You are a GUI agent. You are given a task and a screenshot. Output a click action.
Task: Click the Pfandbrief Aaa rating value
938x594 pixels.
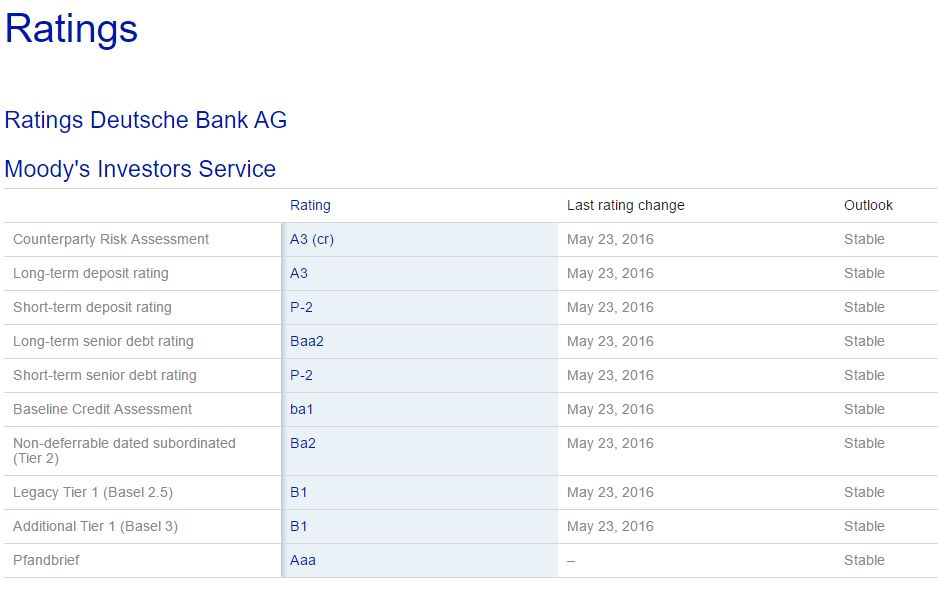(303, 561)
